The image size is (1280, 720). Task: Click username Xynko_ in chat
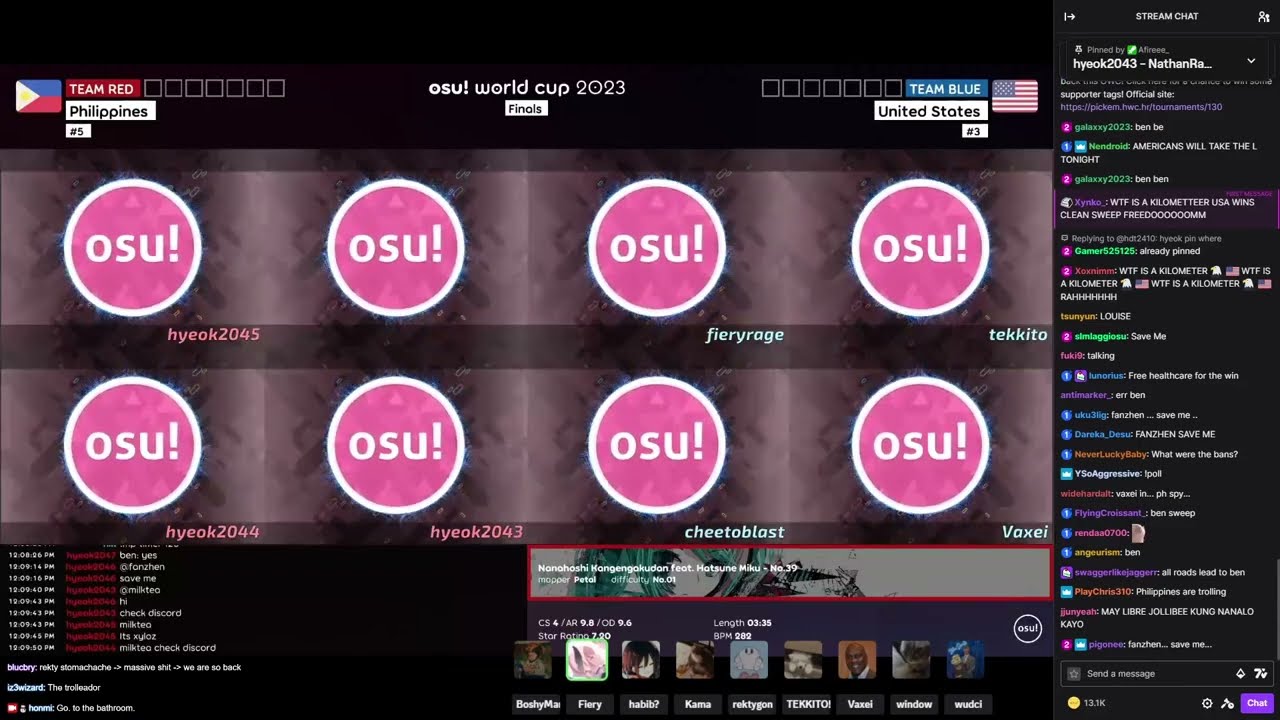coord(1089,202)
